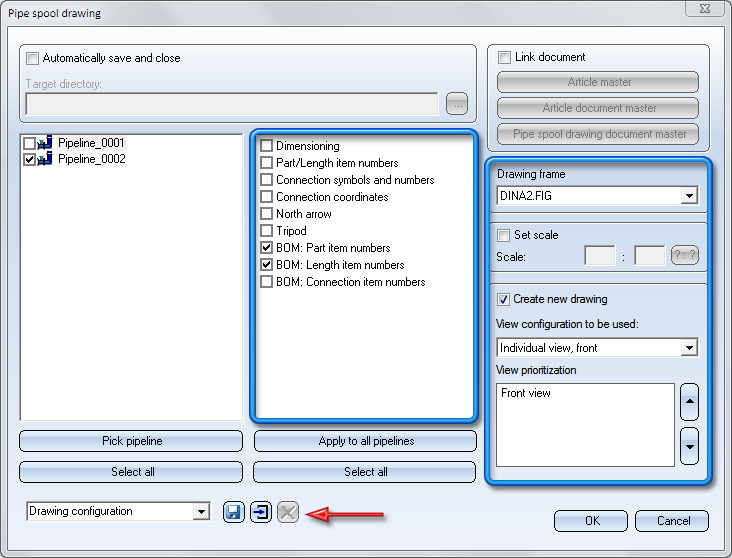Click the browse target directory ellipsis button
The height and width of the screenshot is (558, 732).
pyautogui.click(x=457, y=104)
